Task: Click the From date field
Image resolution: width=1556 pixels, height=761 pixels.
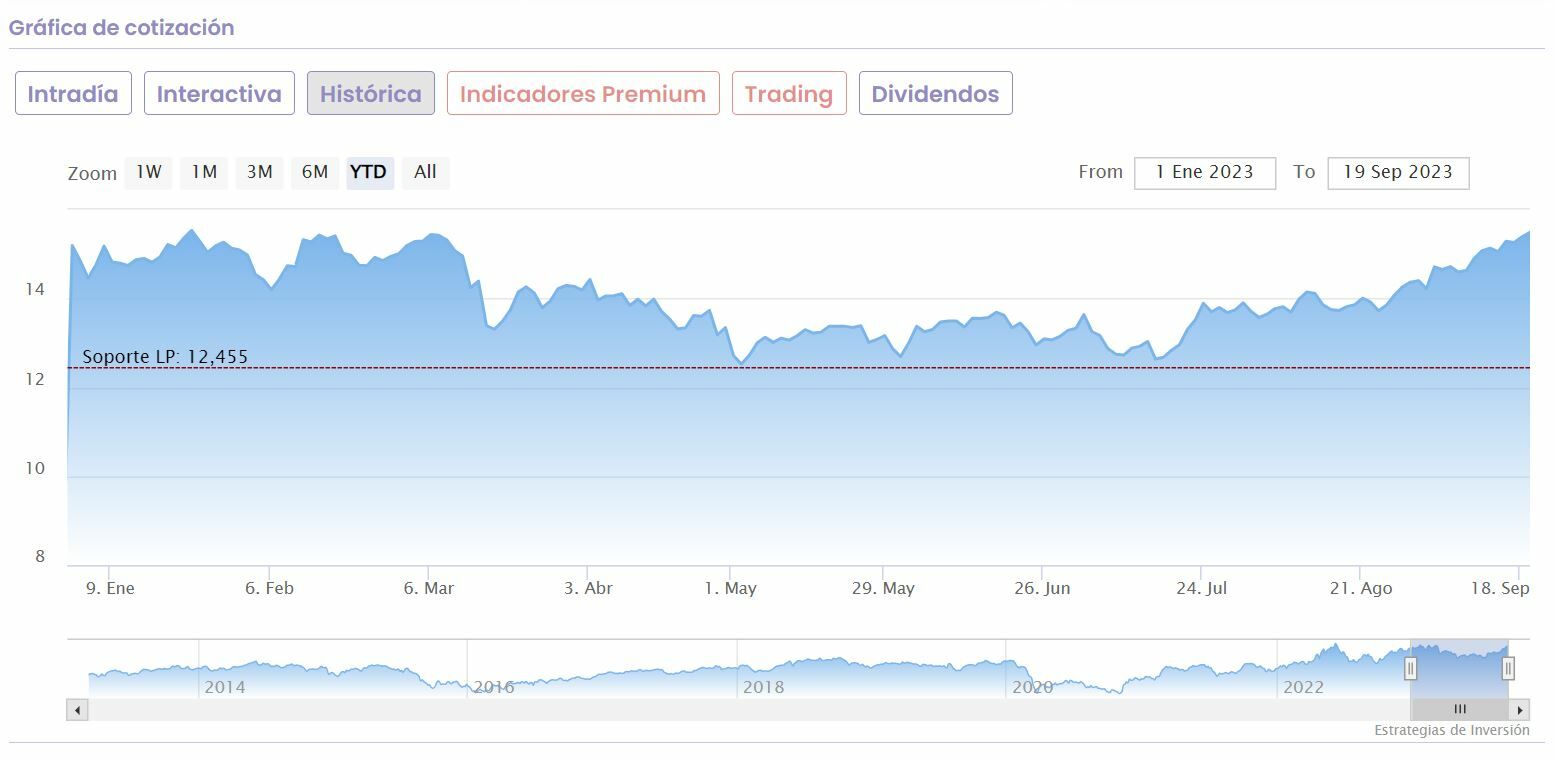Action: pos(1204,172)
